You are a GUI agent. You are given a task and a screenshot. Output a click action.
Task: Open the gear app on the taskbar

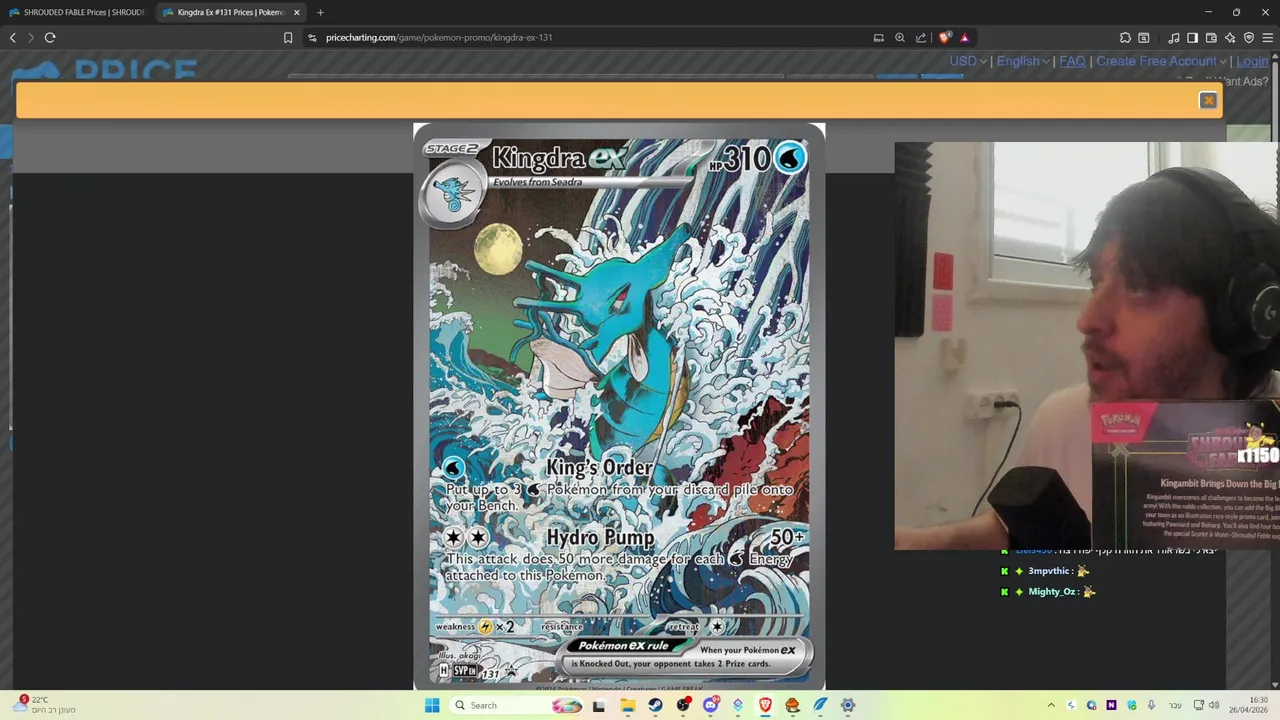pos(847,706)
